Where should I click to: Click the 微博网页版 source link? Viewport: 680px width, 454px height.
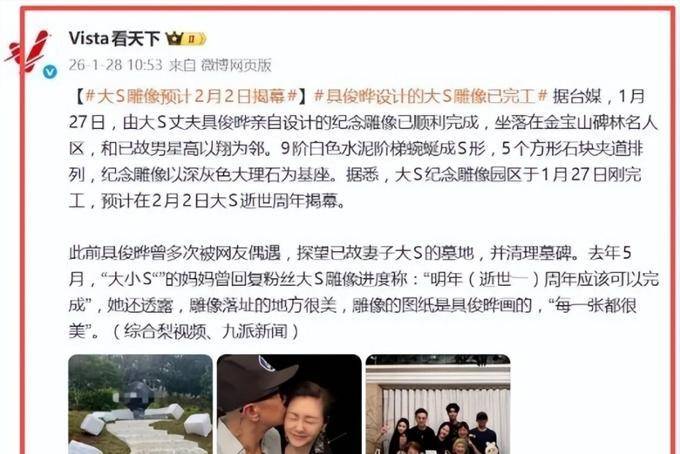pyautogui.click(x=236, y=65)
